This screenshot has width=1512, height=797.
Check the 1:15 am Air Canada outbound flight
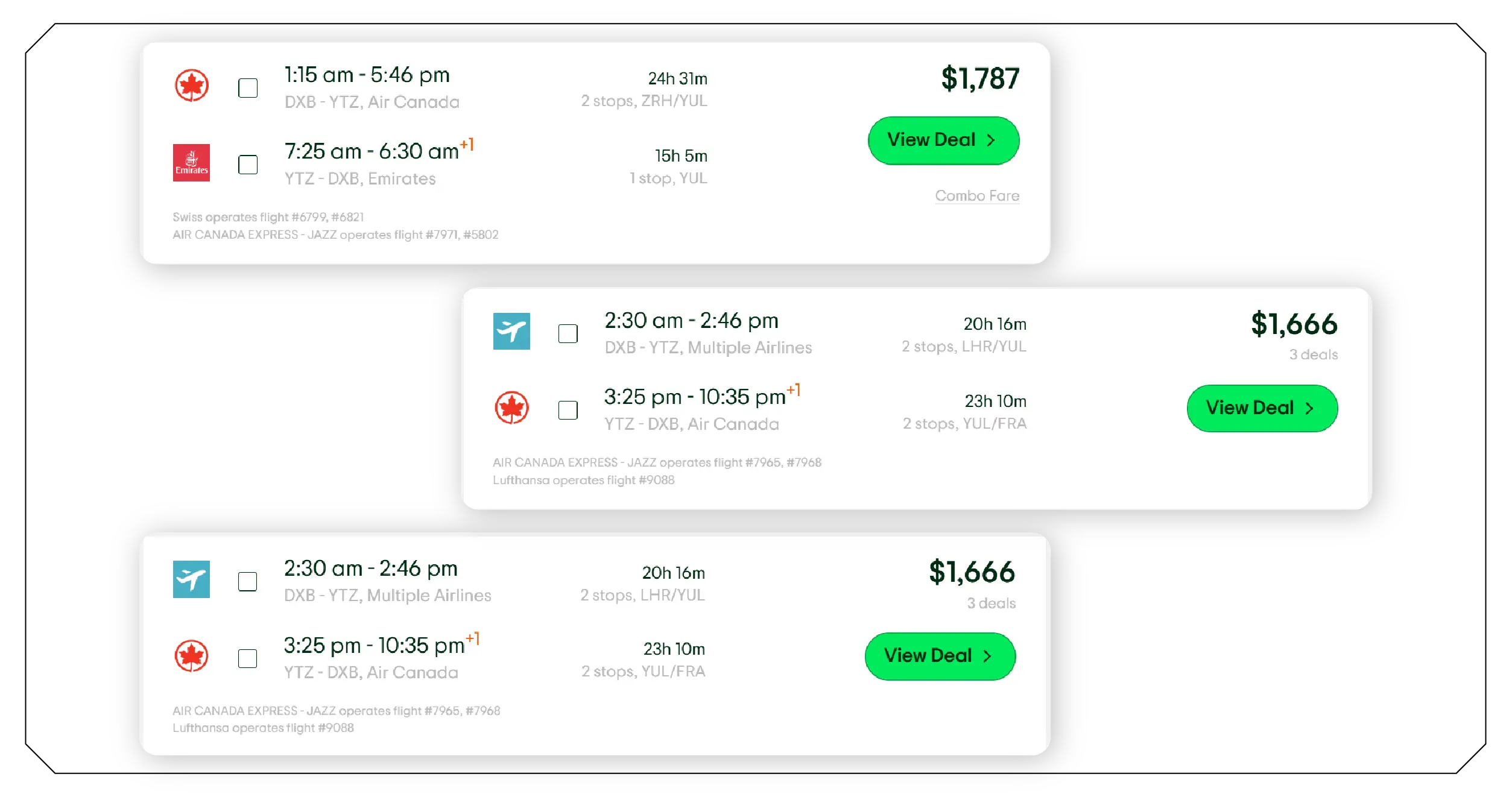(x=247, y=88)
